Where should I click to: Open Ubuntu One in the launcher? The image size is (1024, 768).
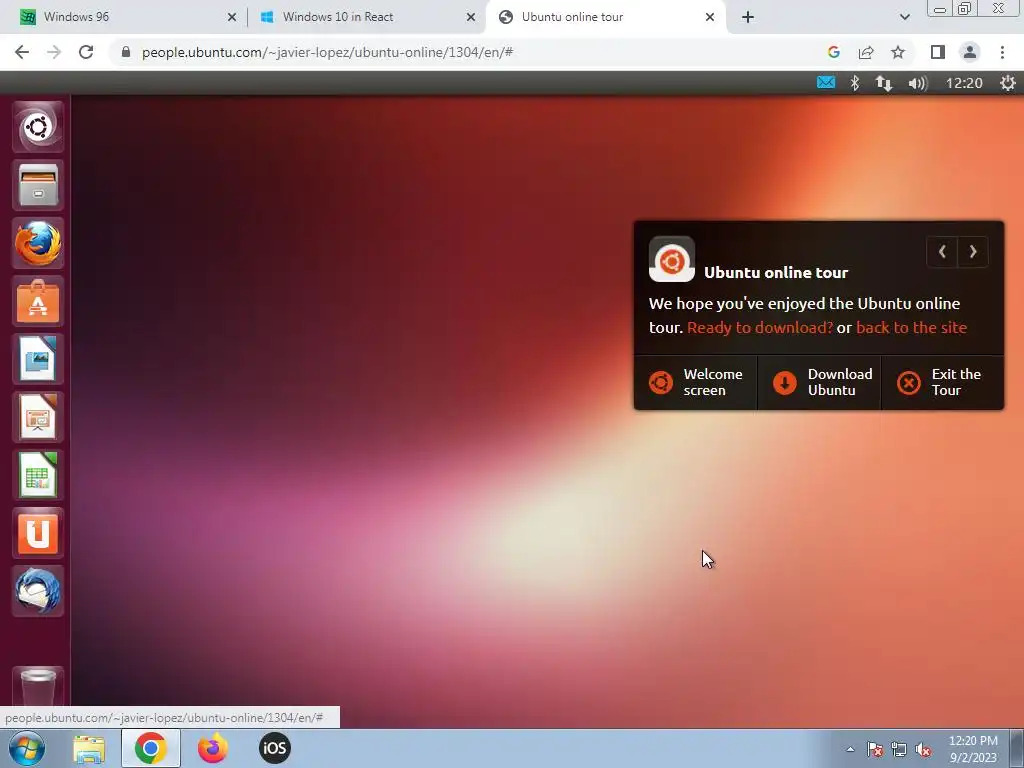pyautogui.click(x=38, y=534)
